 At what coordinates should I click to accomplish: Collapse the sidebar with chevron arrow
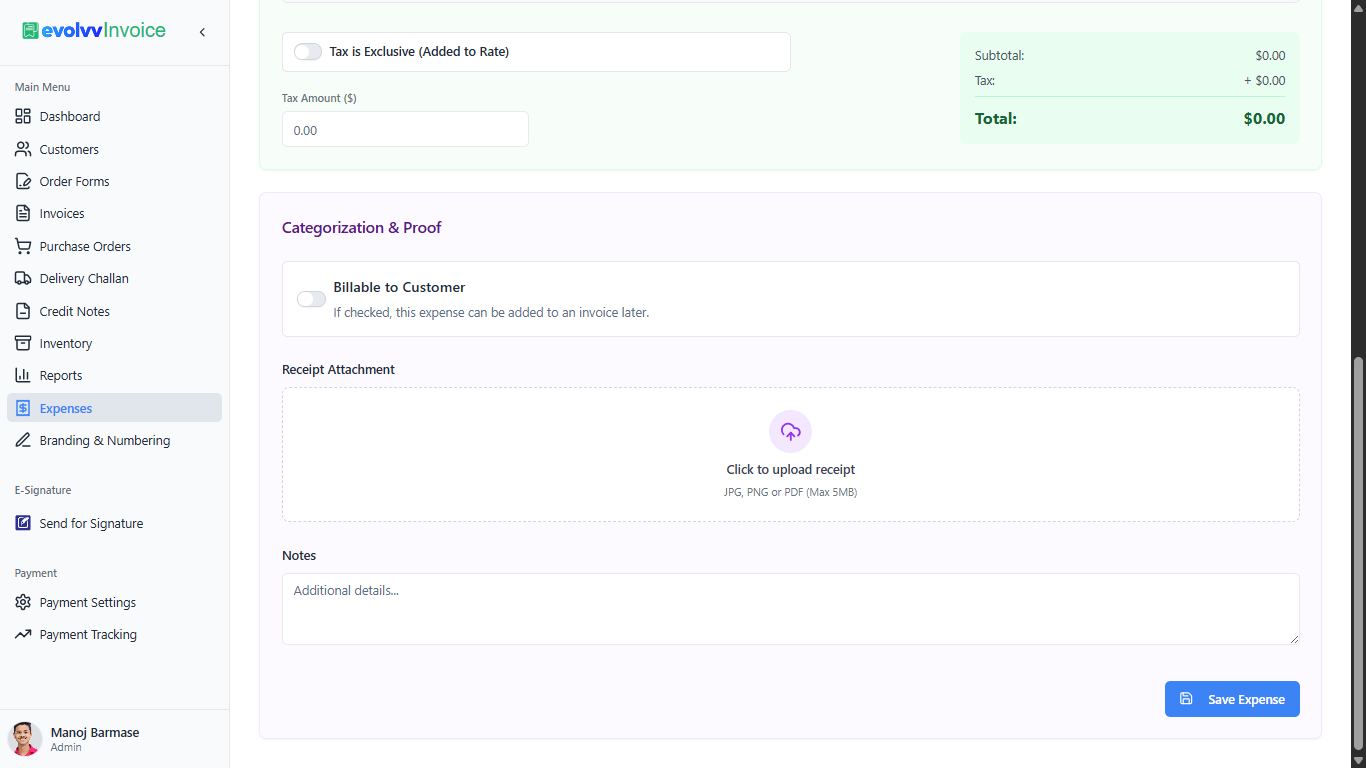point(202,32)
